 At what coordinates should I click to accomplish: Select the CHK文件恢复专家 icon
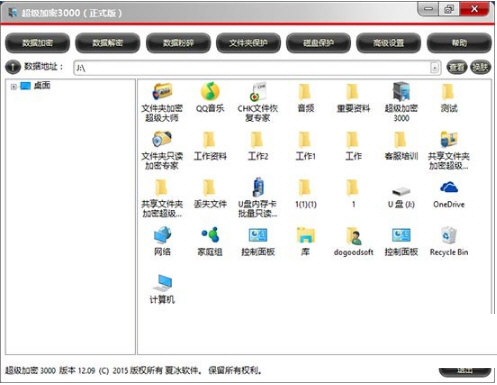(x=258, y=102)
